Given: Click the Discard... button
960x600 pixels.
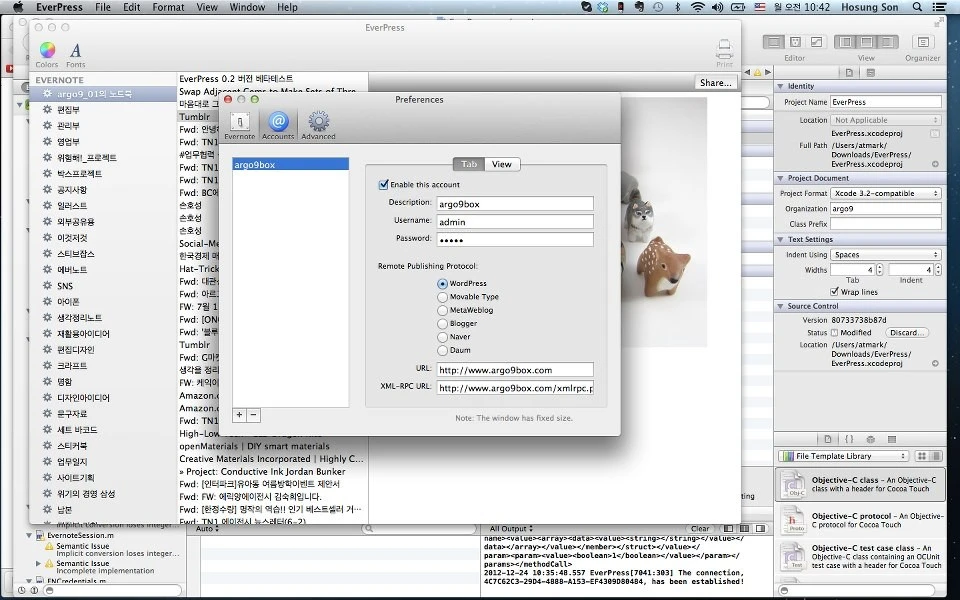Looking at the screenshot, I should coord(907,333).
